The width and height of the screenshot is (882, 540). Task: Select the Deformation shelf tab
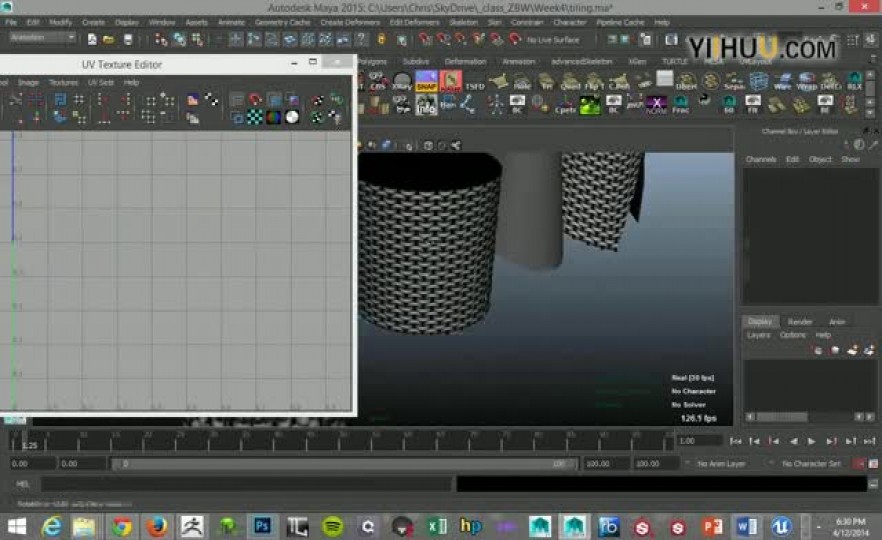[465, 61]
